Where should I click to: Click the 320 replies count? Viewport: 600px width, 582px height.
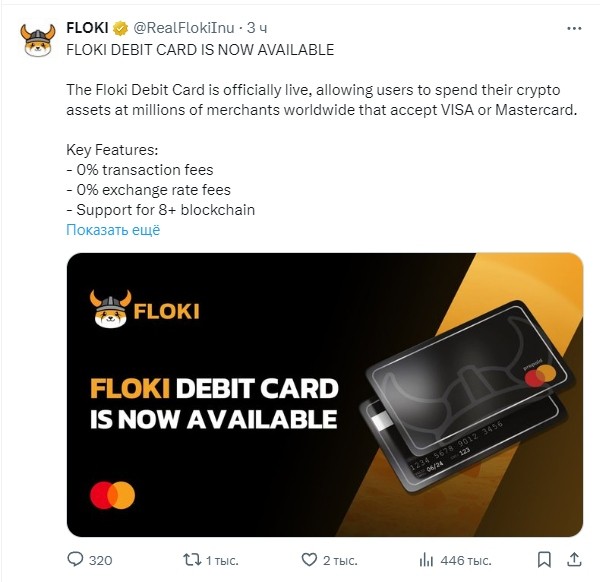101,561
